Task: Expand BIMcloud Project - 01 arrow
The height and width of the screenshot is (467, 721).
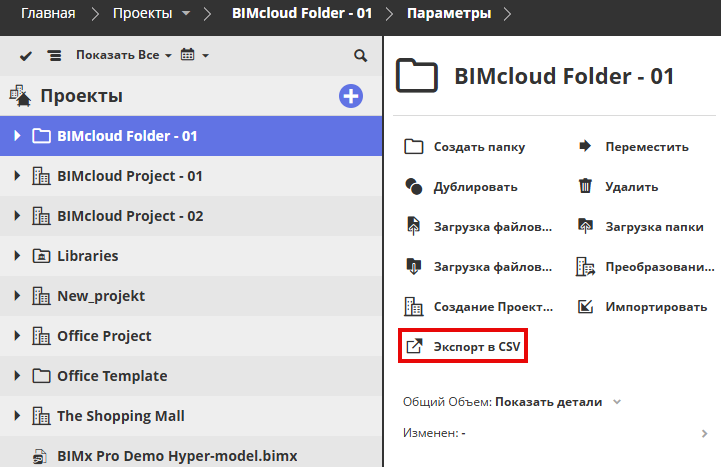Action: pos(17,176)
